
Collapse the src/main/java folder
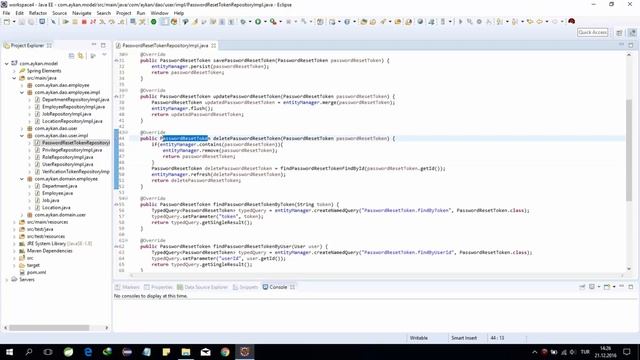pyautogui.click(x=14, y=78)
